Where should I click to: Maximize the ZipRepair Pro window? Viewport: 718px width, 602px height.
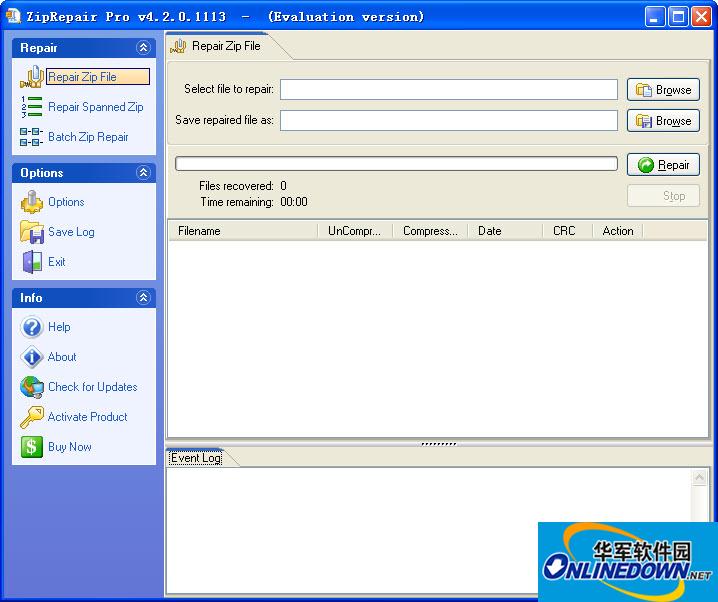(678, 17)
